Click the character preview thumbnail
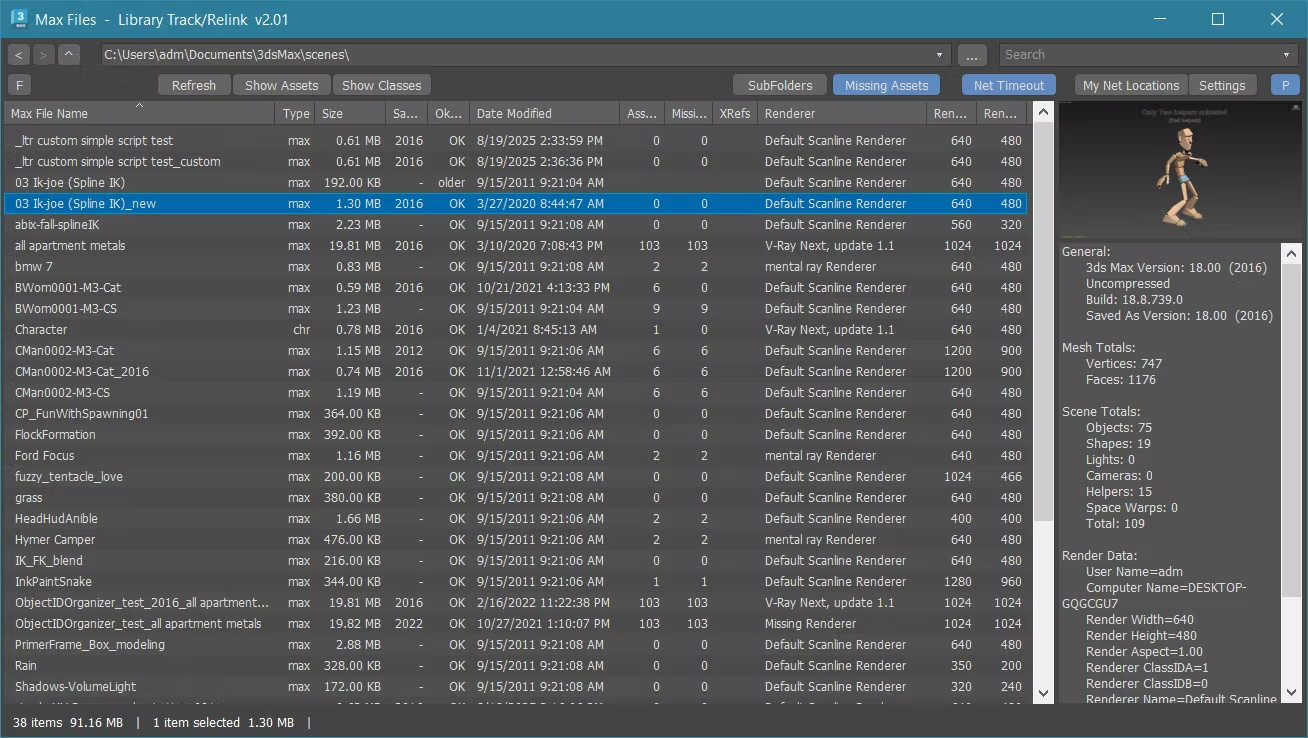1308x738 pixels. click(1180, 172)
